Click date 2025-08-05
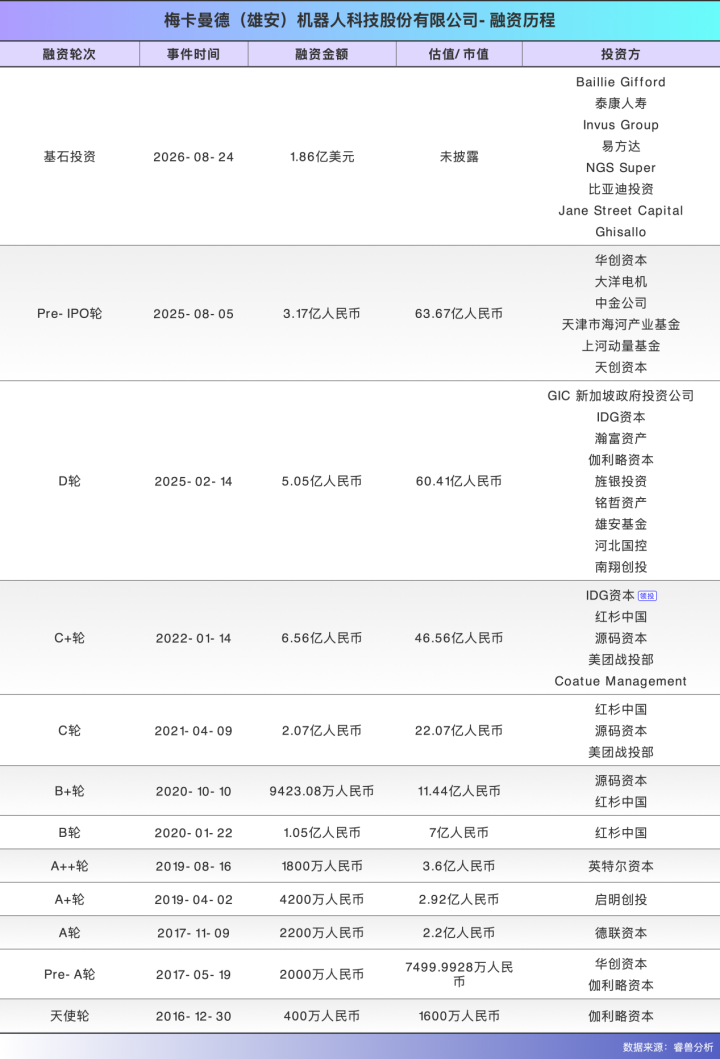 pyautogui.click(x=193, y=313)
